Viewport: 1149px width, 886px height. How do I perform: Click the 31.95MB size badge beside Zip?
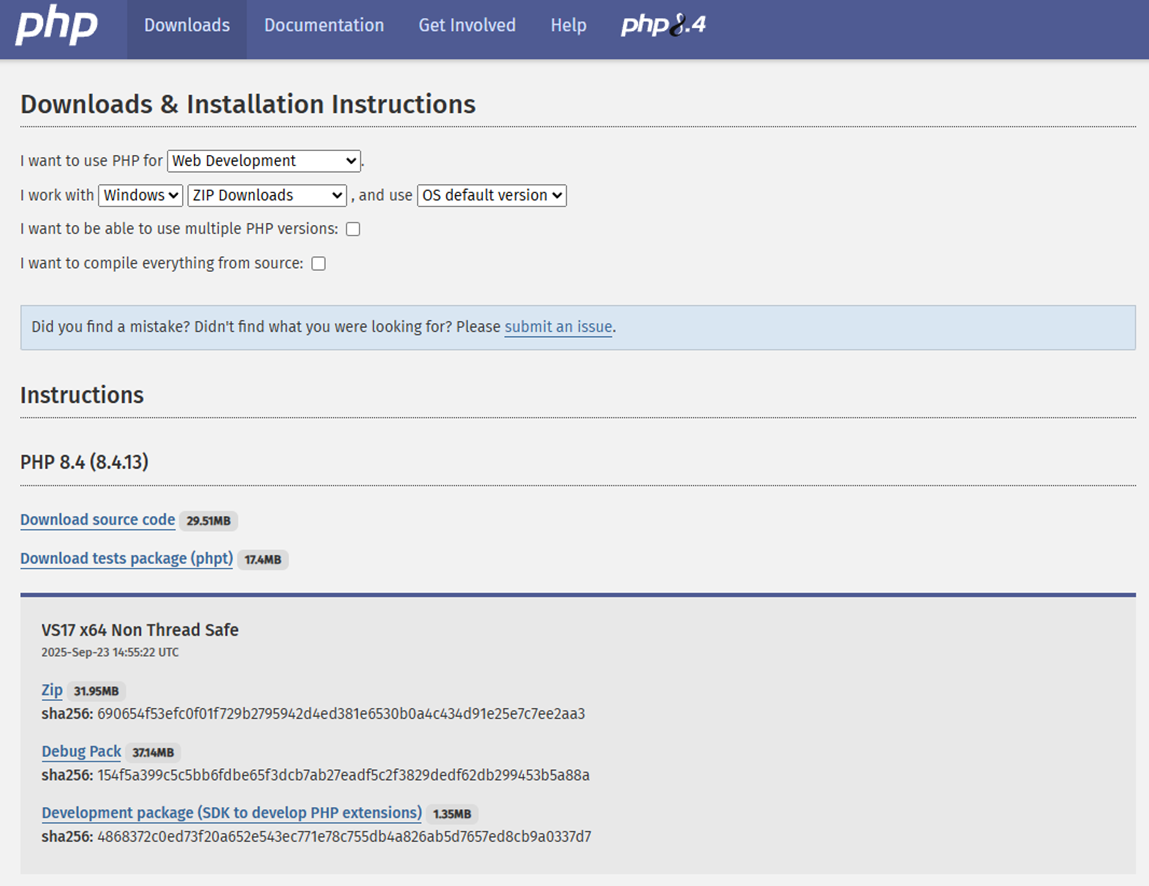click(x=96, y=691)
